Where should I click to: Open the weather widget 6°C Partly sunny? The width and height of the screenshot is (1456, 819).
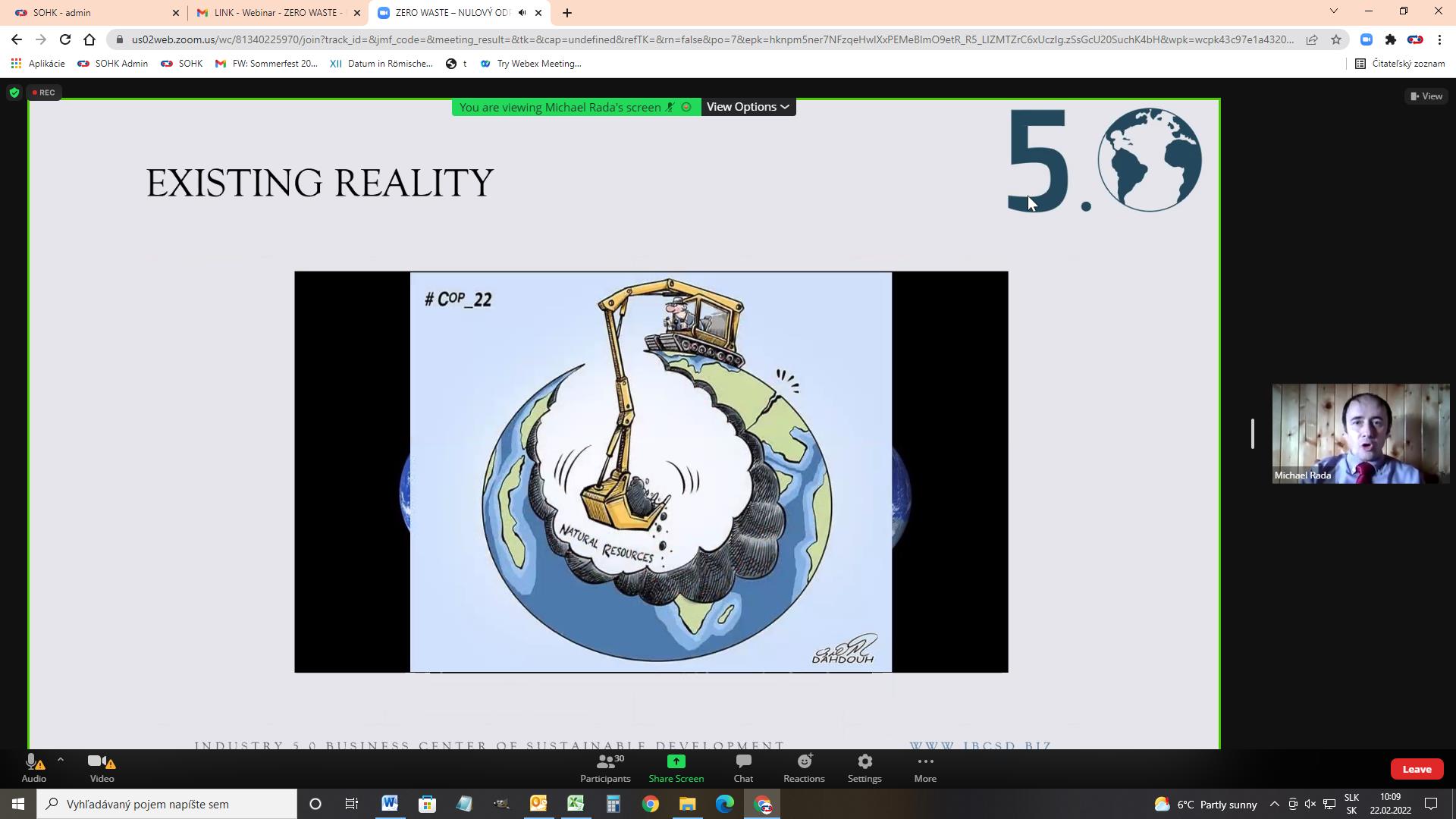click(x=1206, y=804)
